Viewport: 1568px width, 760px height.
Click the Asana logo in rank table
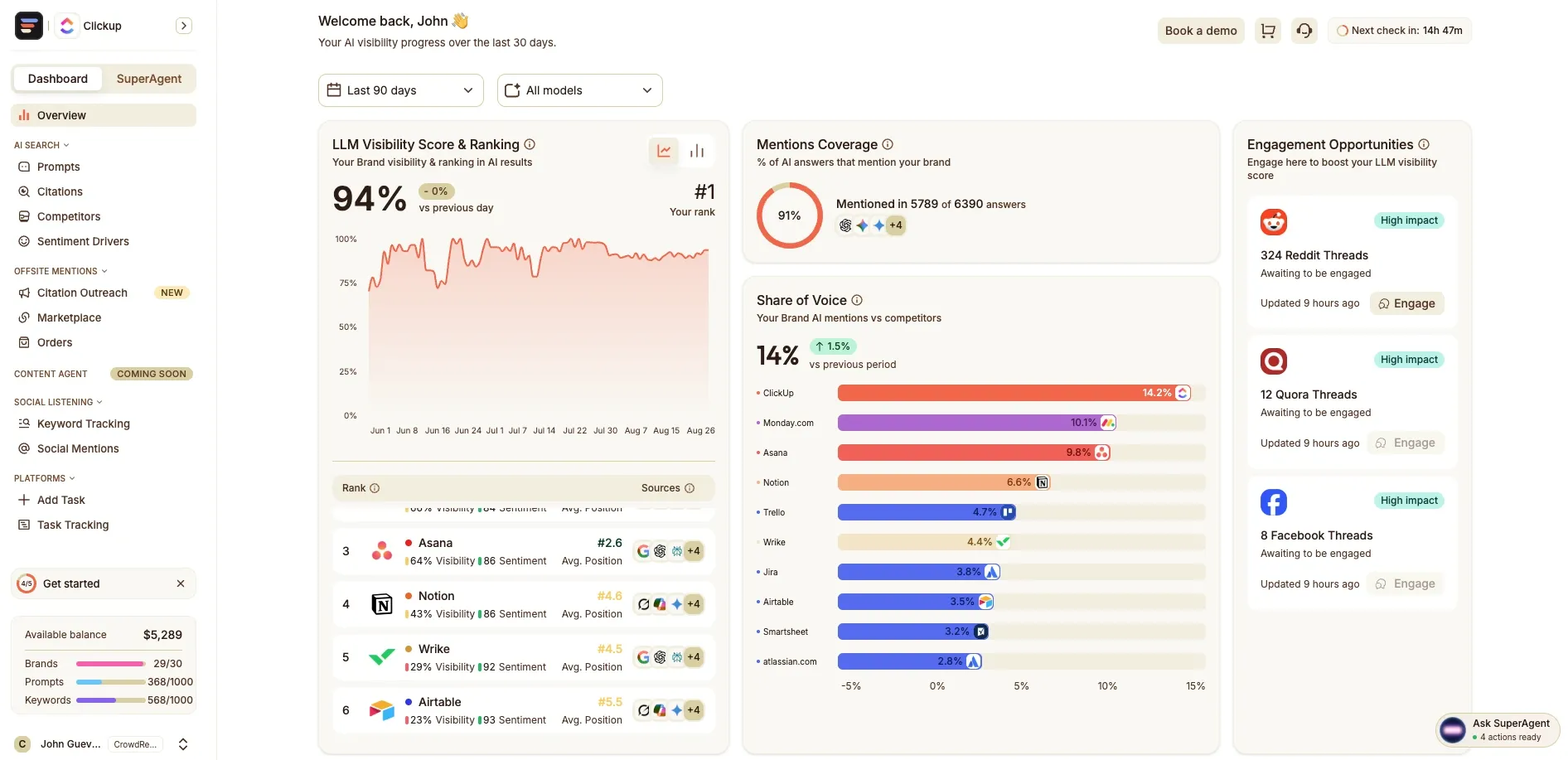[382, 551]
